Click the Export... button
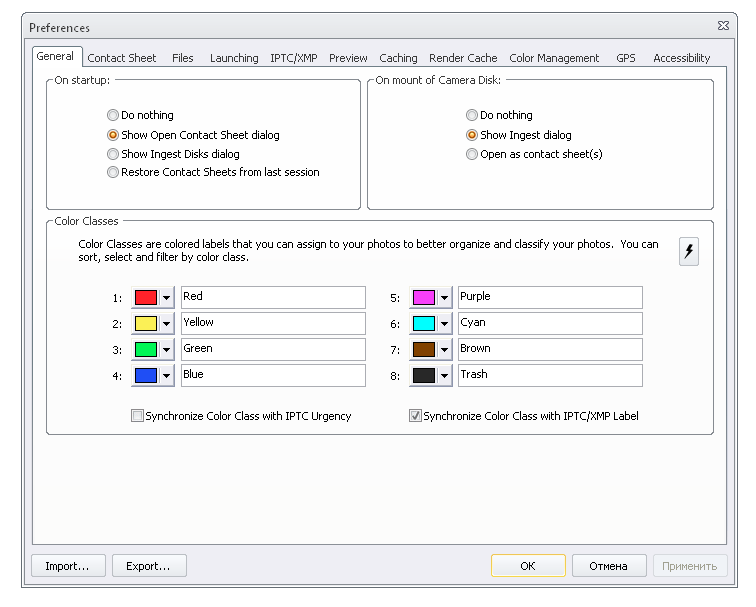Viewport: 756px width, 607px height. [x=148, y=566]
